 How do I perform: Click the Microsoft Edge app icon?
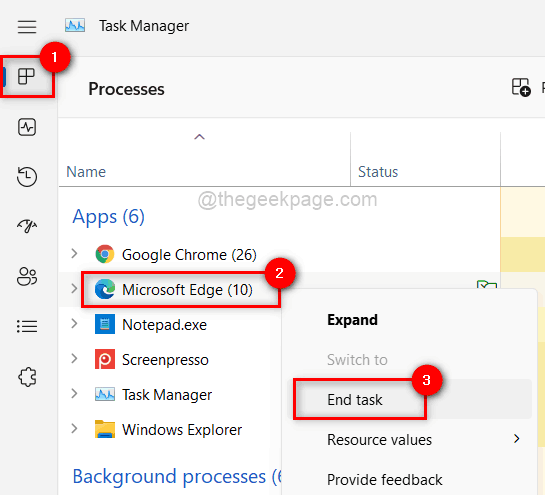tap(105, 289)
